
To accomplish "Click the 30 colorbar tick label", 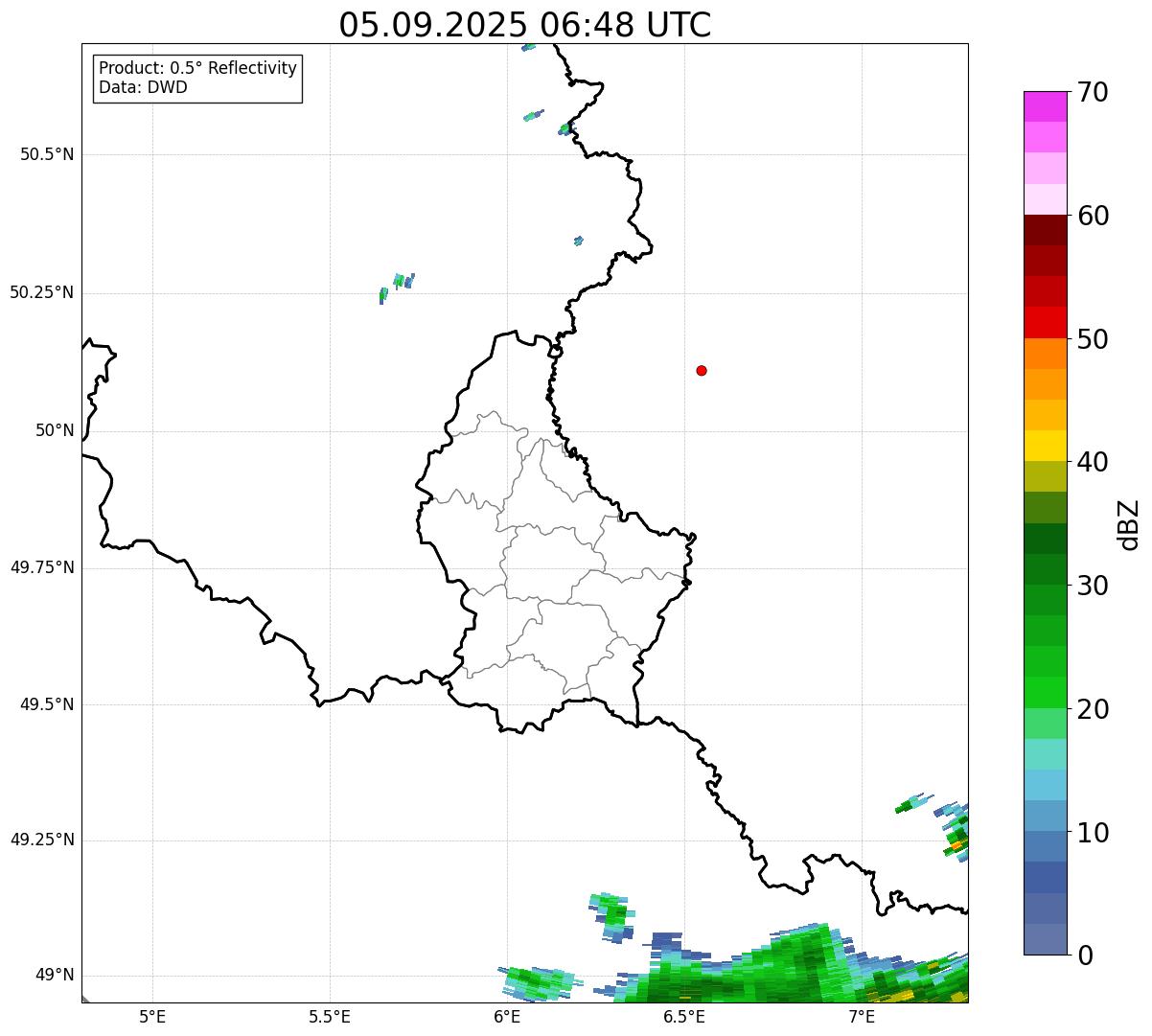I will click(1093, 586).
